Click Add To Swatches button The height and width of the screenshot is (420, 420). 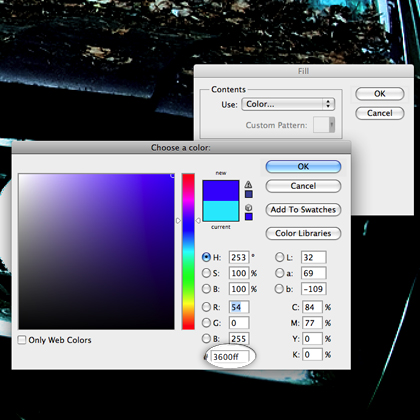(x=303, y=210)
